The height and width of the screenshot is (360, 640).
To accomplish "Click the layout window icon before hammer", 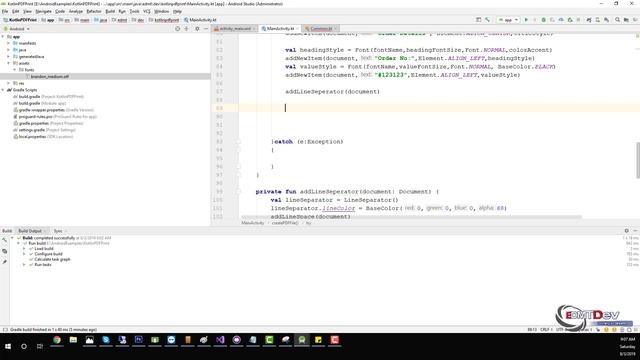I will click(x=478, y=20).
